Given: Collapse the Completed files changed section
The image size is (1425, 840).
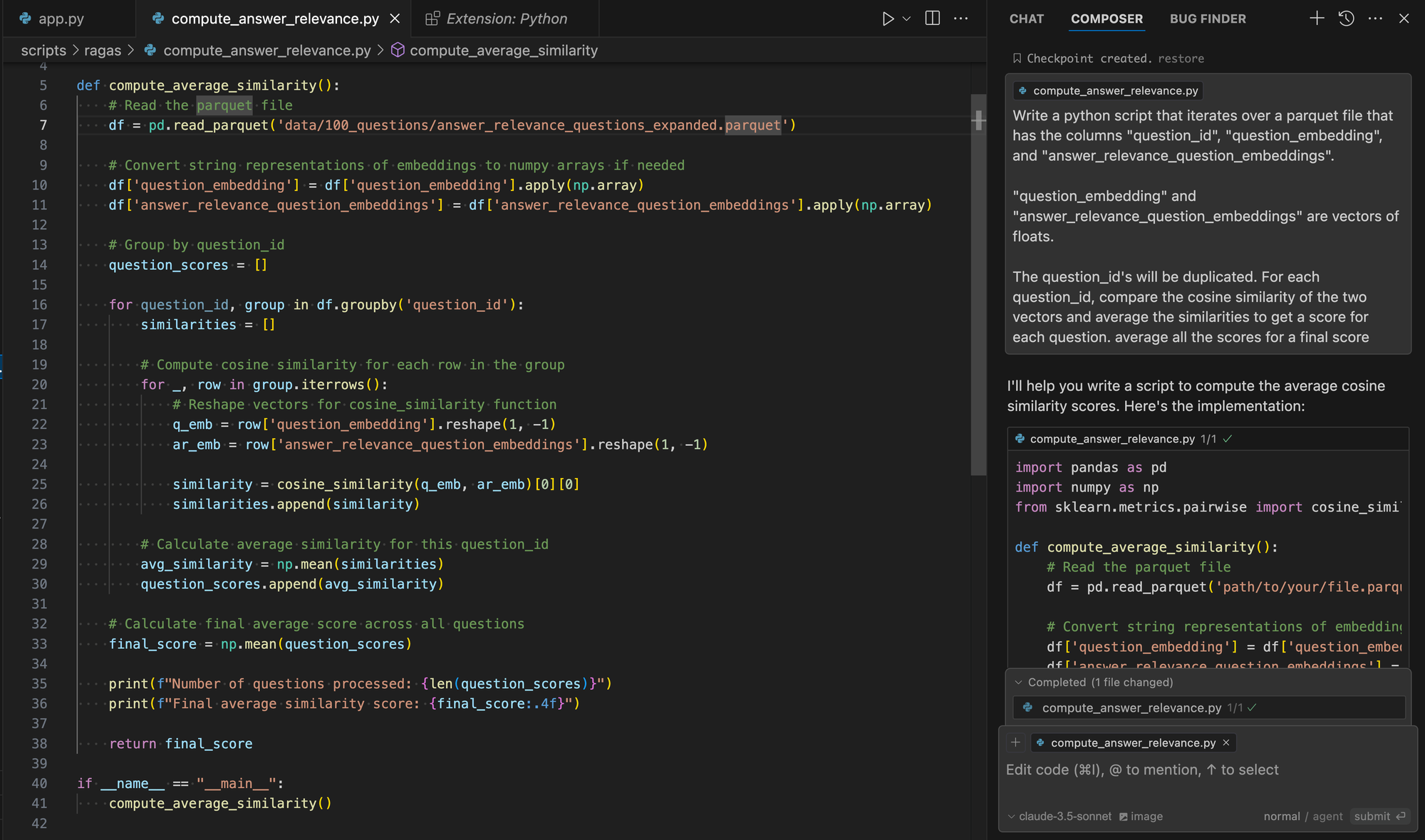Looking at the screenshot, I should pos(1019,683).
